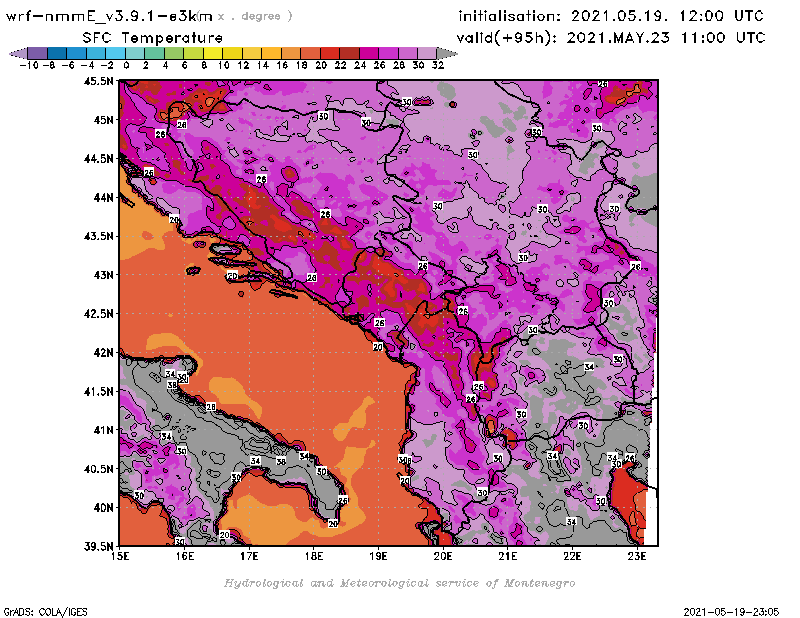This screenshot has height=618, width=800.
Task: Pick orange legend swatch between 16 and 18
Action: point(290,53)
